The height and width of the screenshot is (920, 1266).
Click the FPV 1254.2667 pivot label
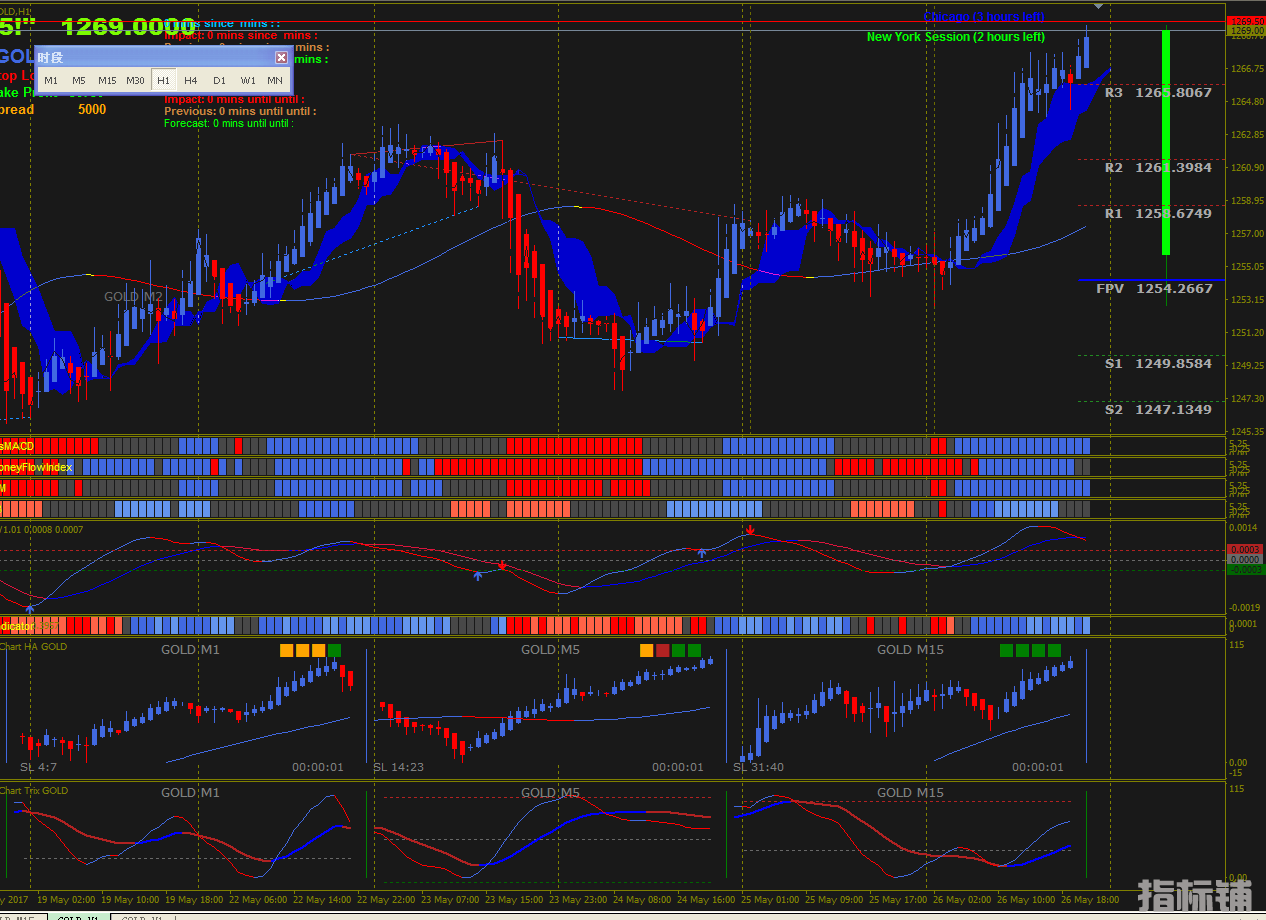click(1154, 289)
